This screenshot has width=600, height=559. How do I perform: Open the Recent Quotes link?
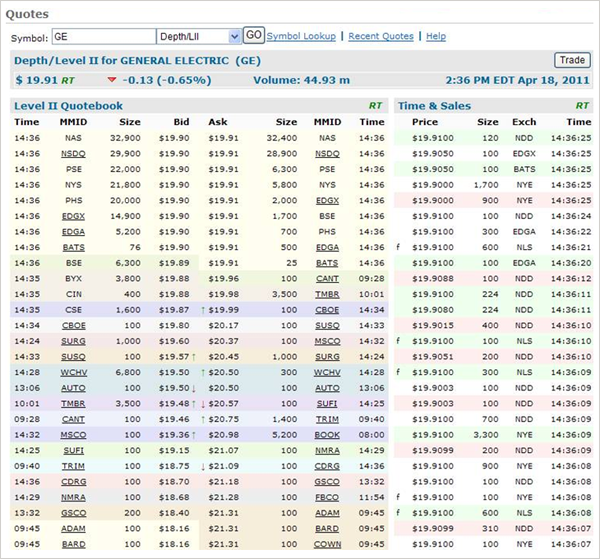tap(381, 36)
